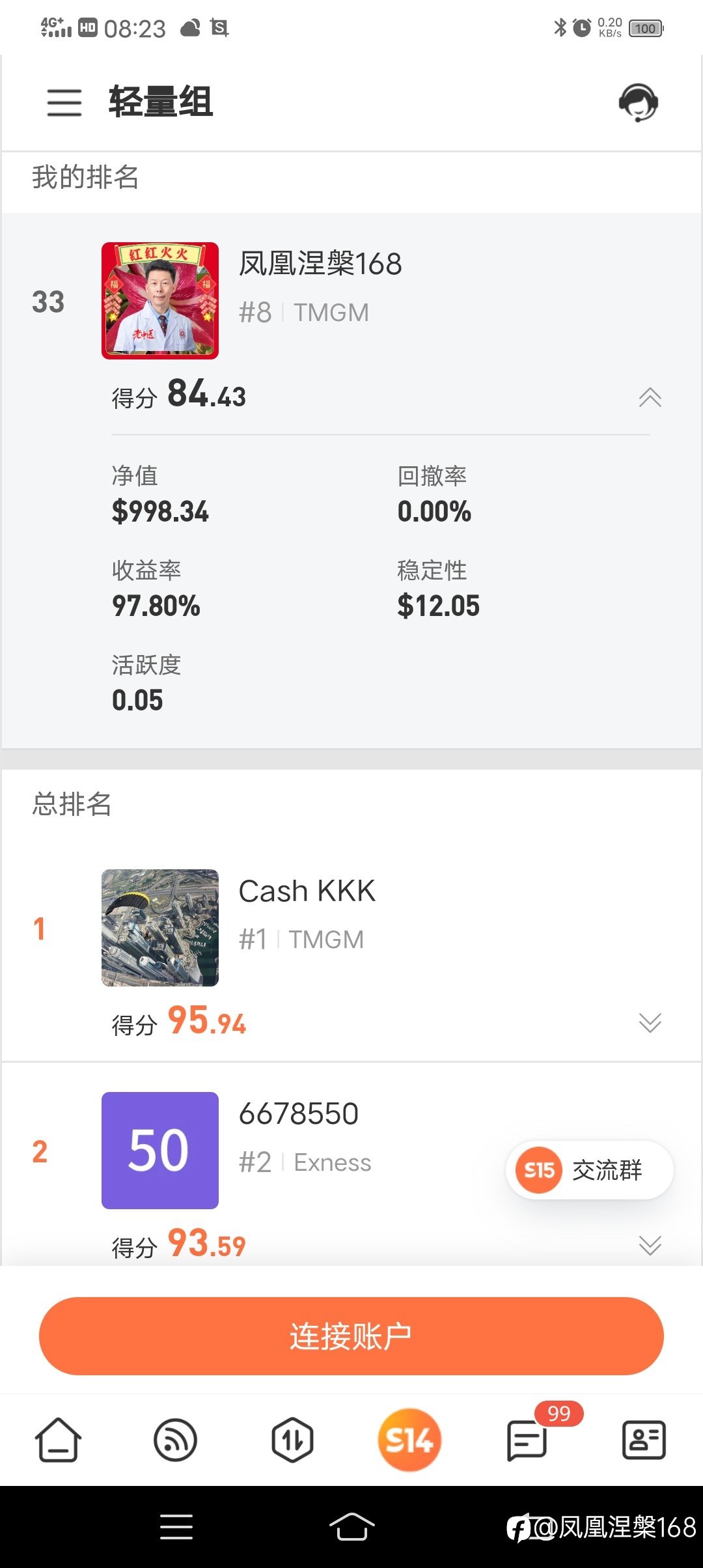703x1568 pixels.
Task: Open the trading arrows hexagon icon
Action: click(292, 1440)
